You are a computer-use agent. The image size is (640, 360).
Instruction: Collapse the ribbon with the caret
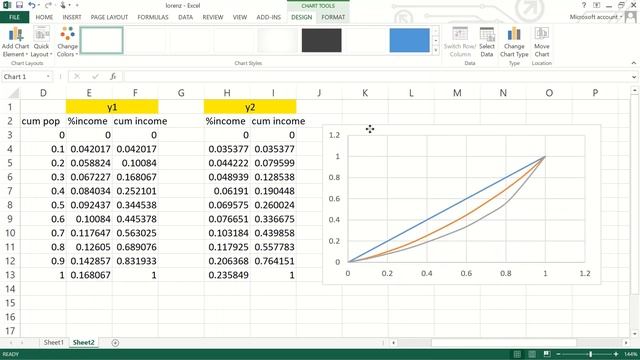[633, 63]
